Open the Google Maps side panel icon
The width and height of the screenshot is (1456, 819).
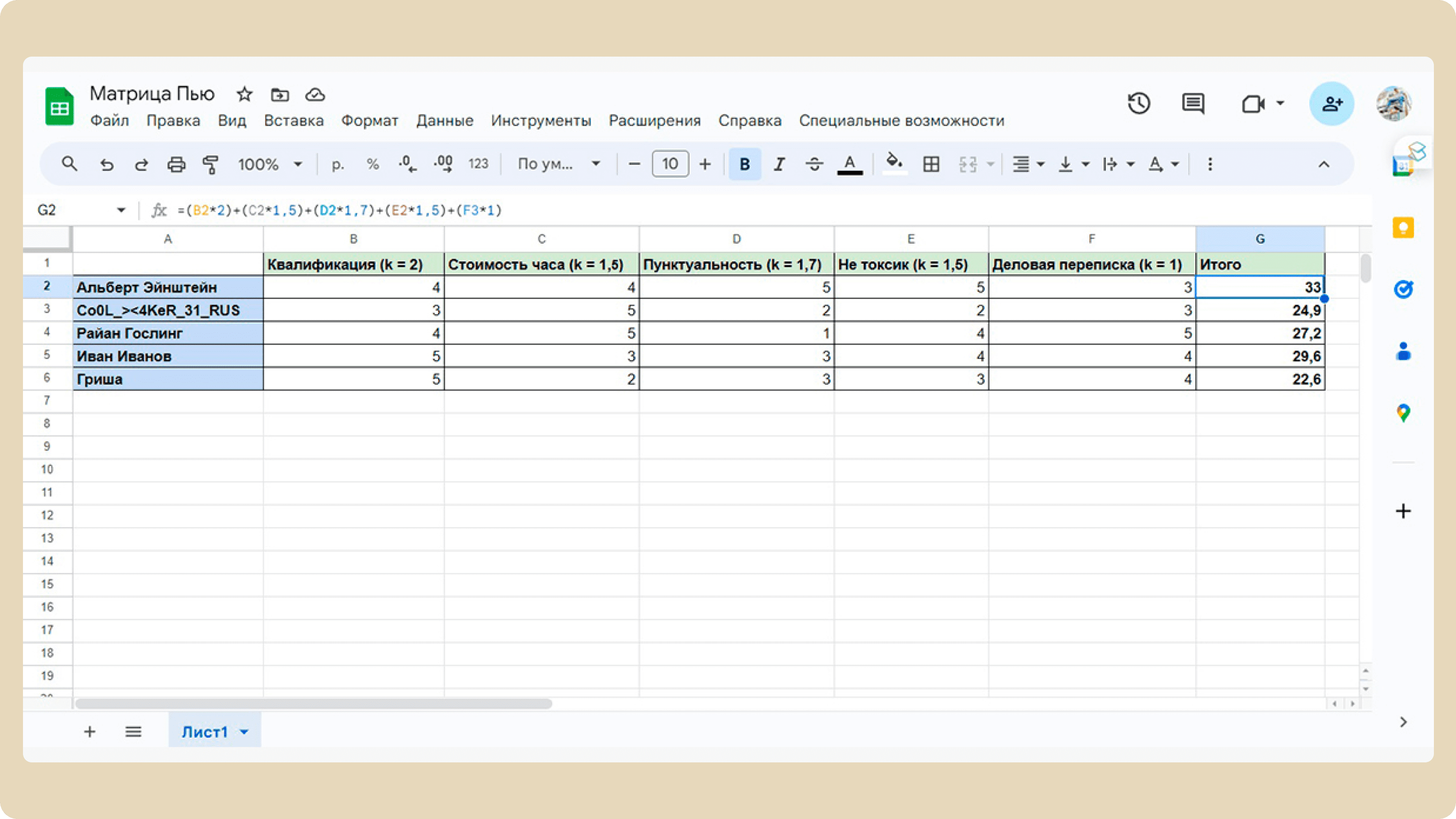point(1403,413)
